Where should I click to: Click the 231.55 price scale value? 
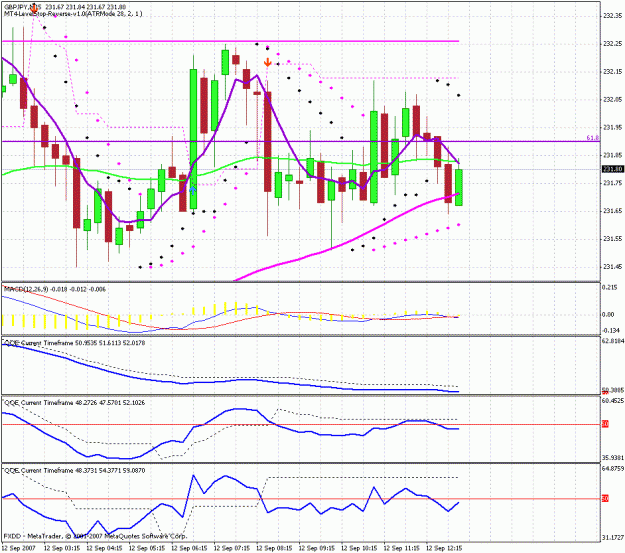pos(613,239)
